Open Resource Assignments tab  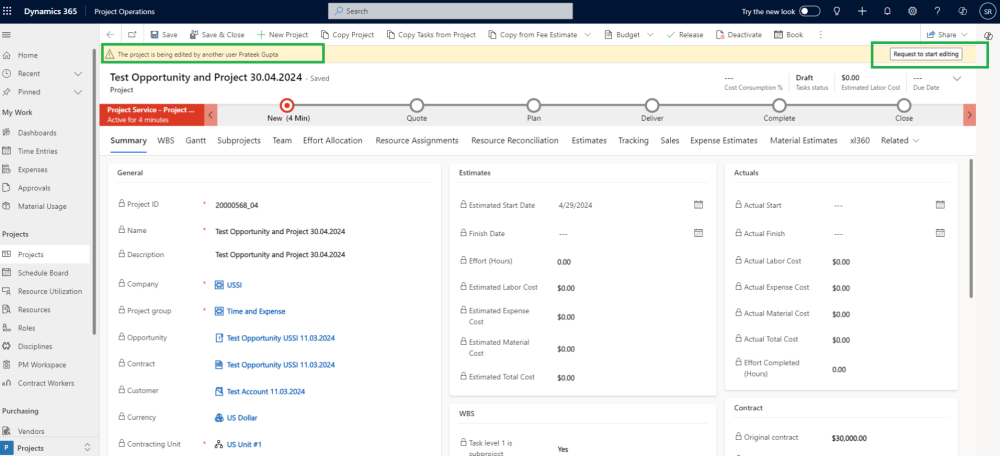pos(416,140)
